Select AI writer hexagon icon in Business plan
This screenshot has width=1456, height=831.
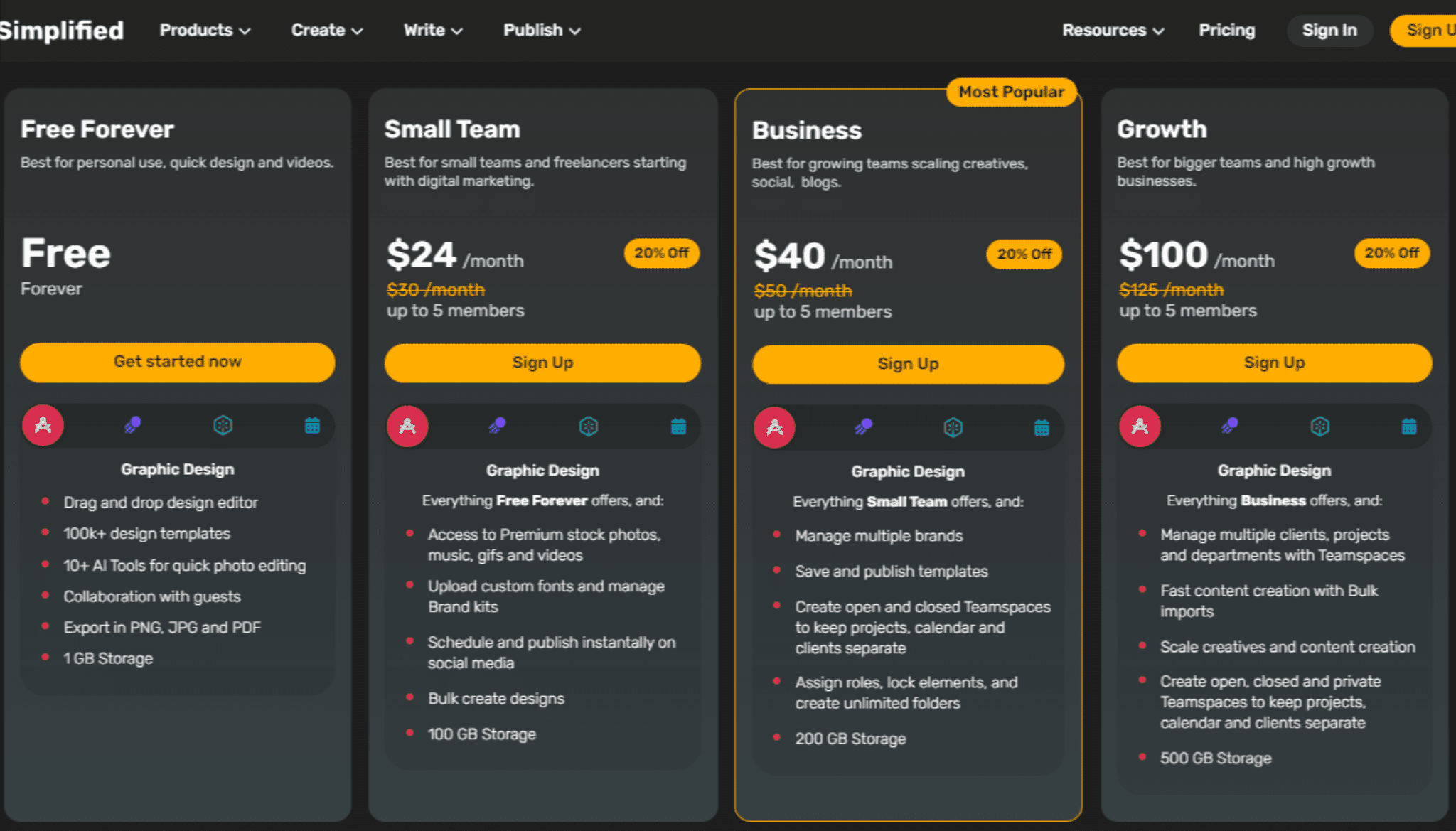coord(953,427)
